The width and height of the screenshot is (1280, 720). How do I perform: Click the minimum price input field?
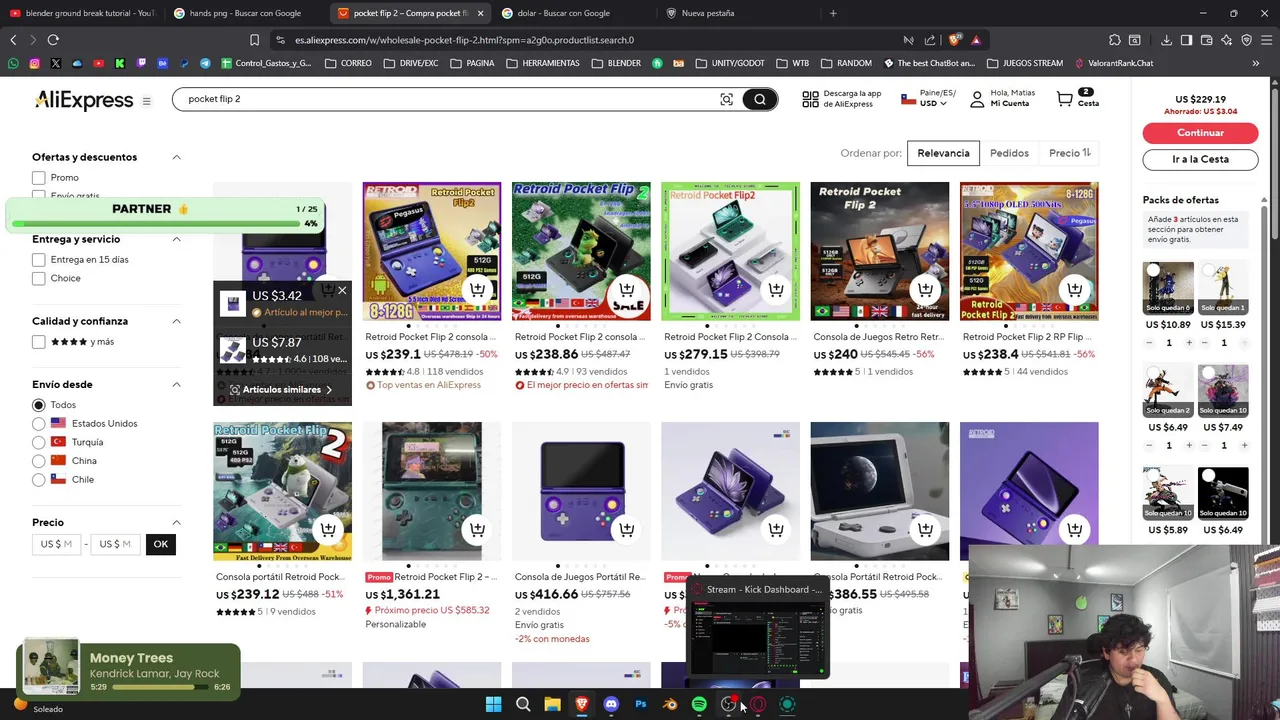(x=56, y=544)
